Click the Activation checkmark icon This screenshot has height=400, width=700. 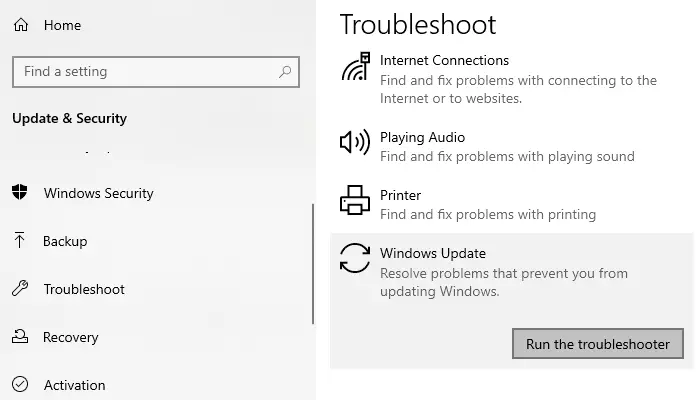coord(20,385)
